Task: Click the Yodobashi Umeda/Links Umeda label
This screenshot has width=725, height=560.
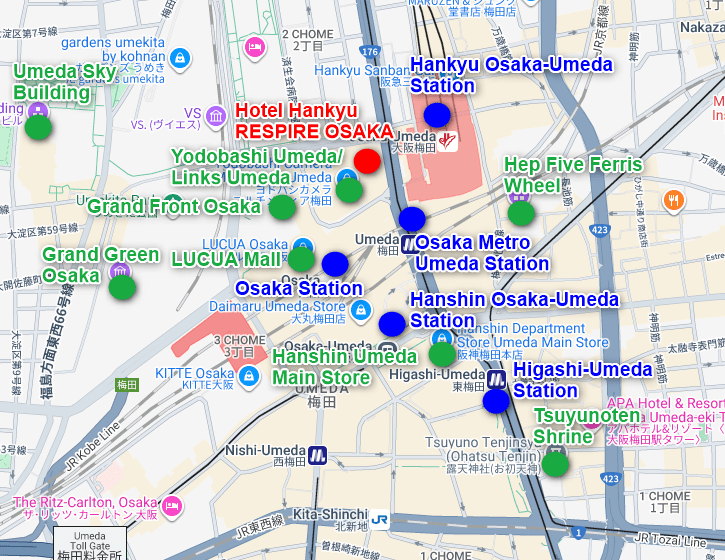Action: click(257, 167)
